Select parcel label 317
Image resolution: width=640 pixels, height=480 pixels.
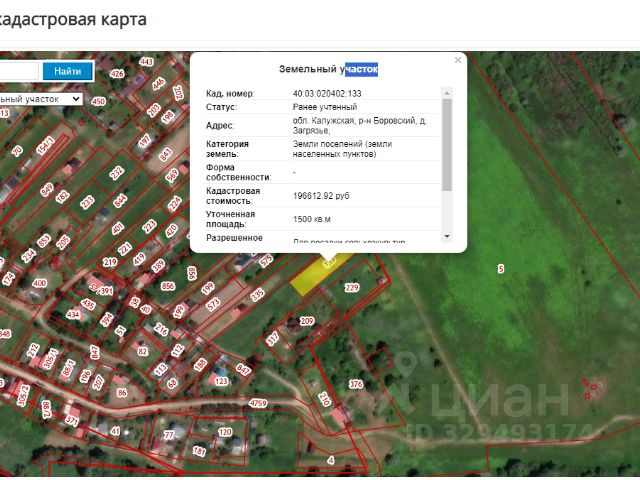[272, 338]
